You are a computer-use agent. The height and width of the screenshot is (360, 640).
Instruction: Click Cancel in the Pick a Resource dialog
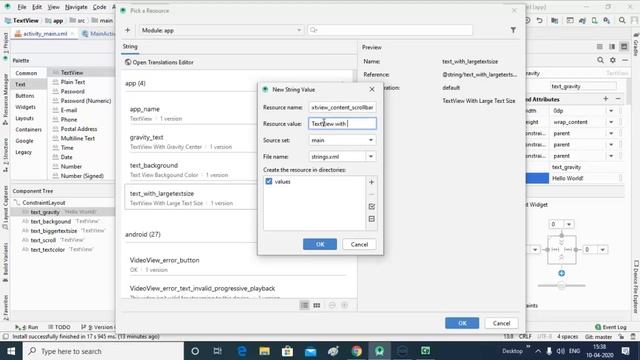click(501, 323)
